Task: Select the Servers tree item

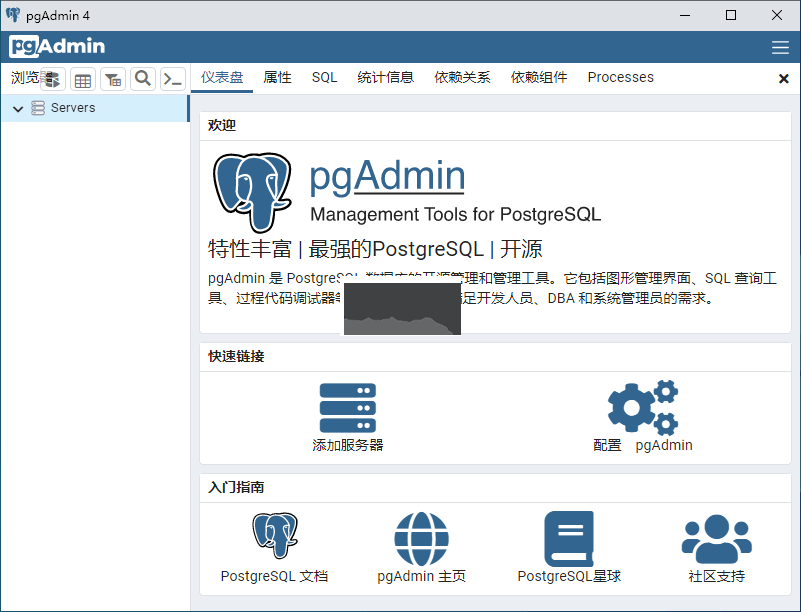Action: click(x=95, y=108)
